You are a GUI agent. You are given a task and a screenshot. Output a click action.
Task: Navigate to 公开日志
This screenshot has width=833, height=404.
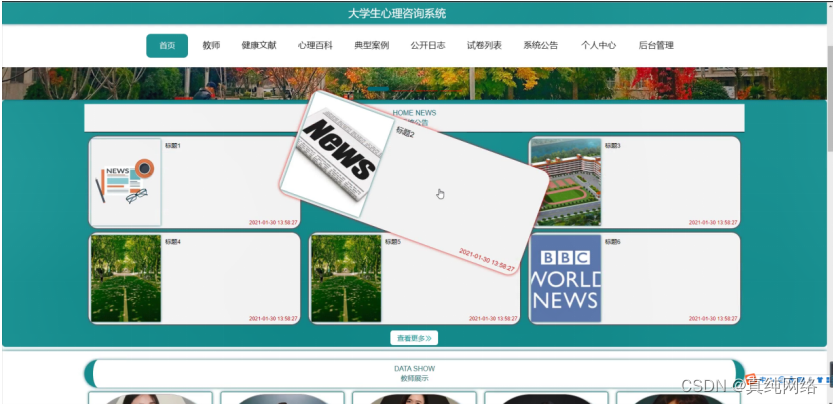428,46
